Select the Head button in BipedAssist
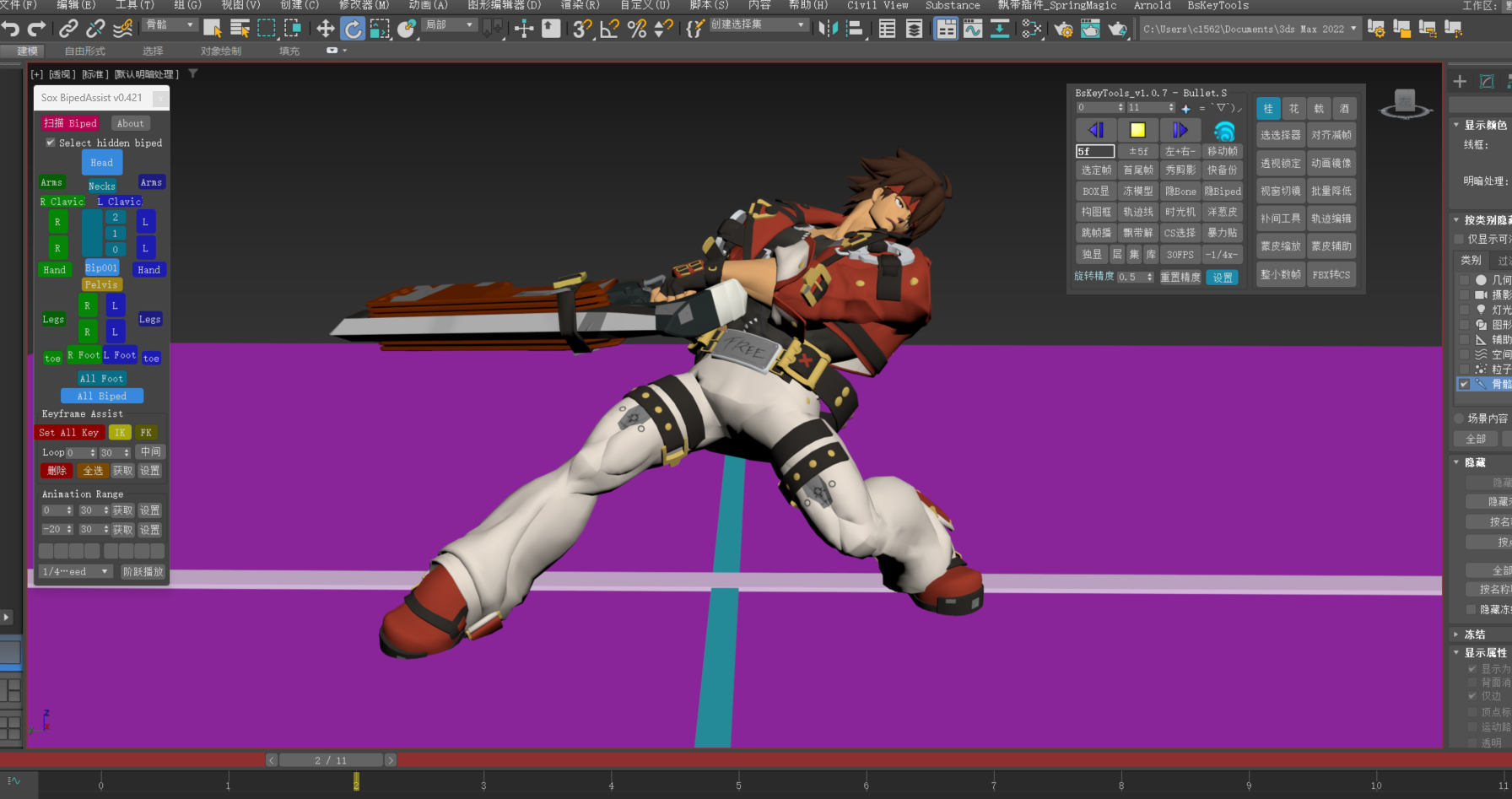1512x799 pixels. pos(102,163)
